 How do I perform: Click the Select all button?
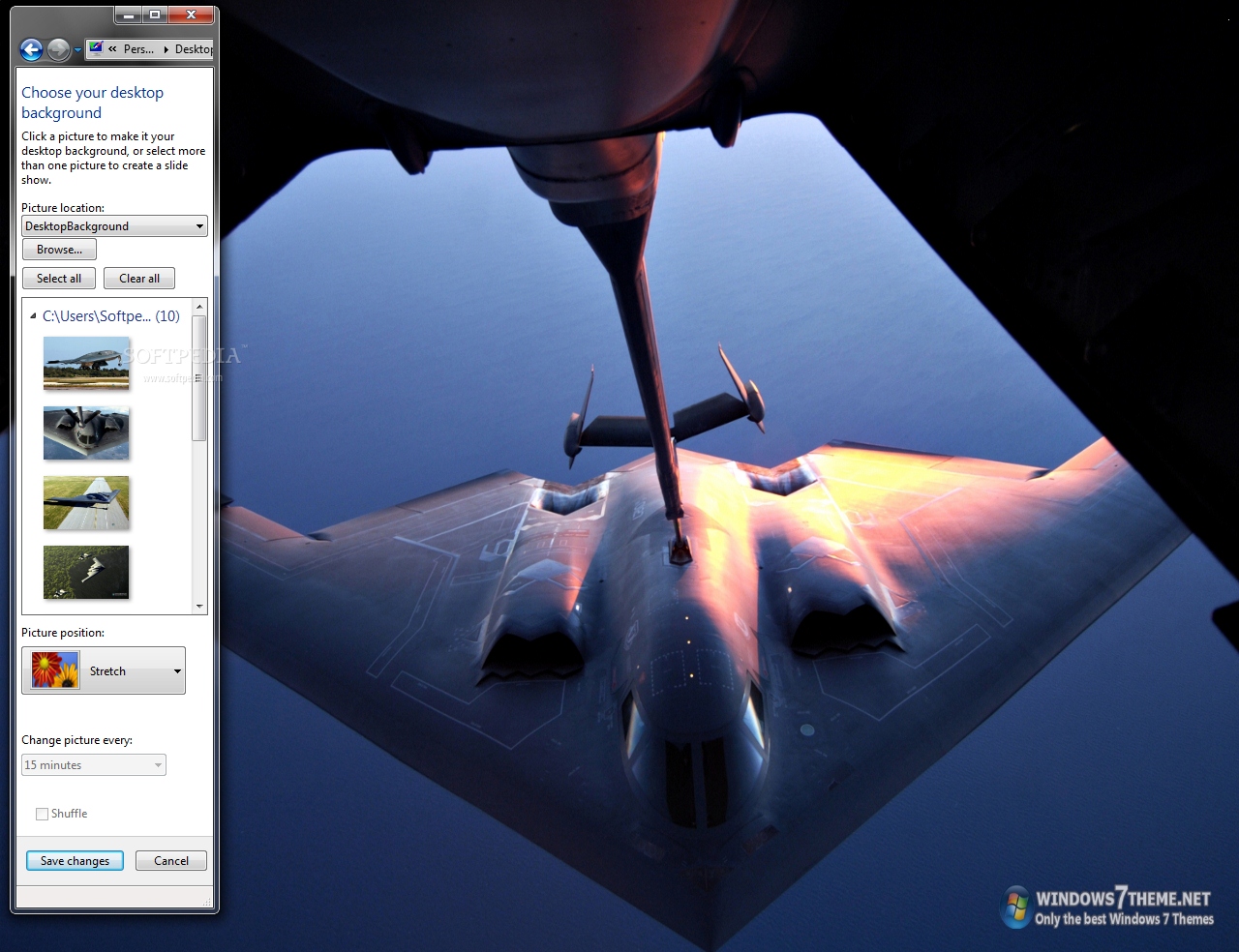click(59, 279)
